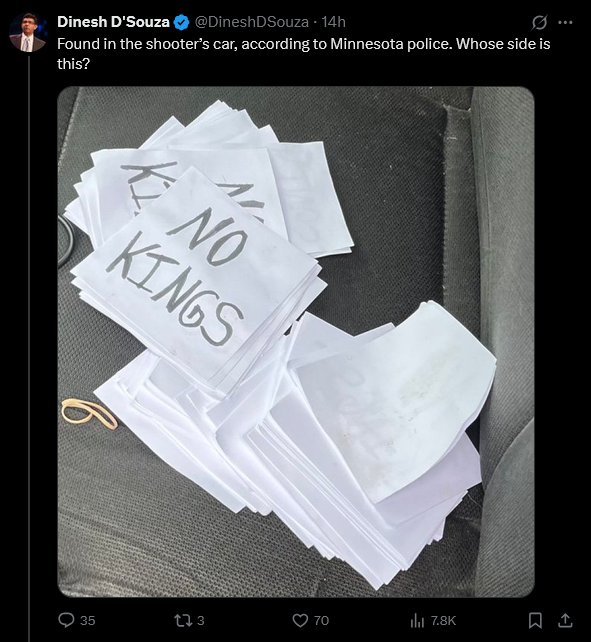The height and width of the screenshot is (642, 591).
Task: Click the vertical thread connector line
Action: click(29, 349)
